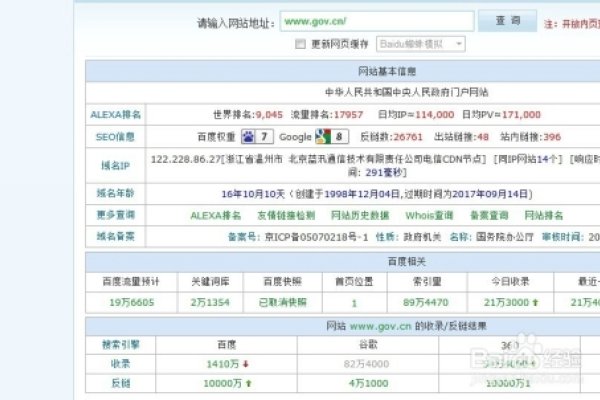600x400 pixels.
Task: Click the 域名年龄 row header
Action: click(x=116, y=193)
